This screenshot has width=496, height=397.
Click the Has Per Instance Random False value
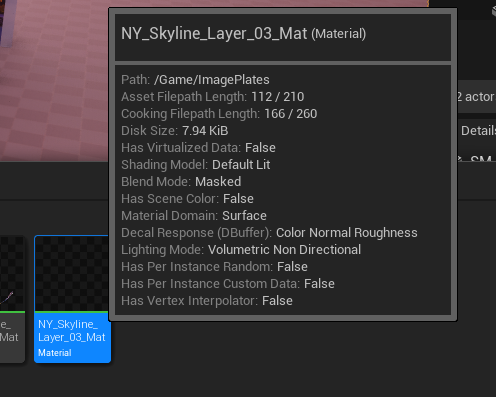point(292,267)
